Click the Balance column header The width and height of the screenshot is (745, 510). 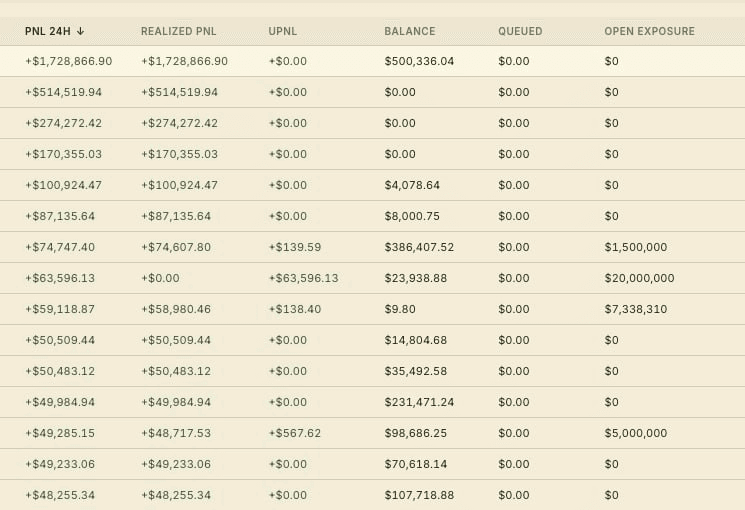[410, 31]
